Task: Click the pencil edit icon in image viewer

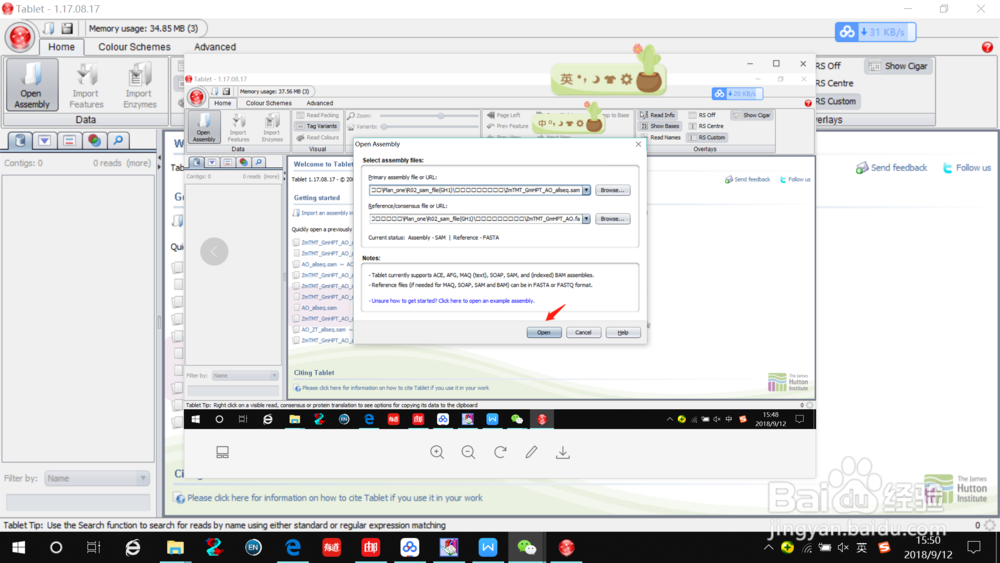Action: click(x=531, y=452)
